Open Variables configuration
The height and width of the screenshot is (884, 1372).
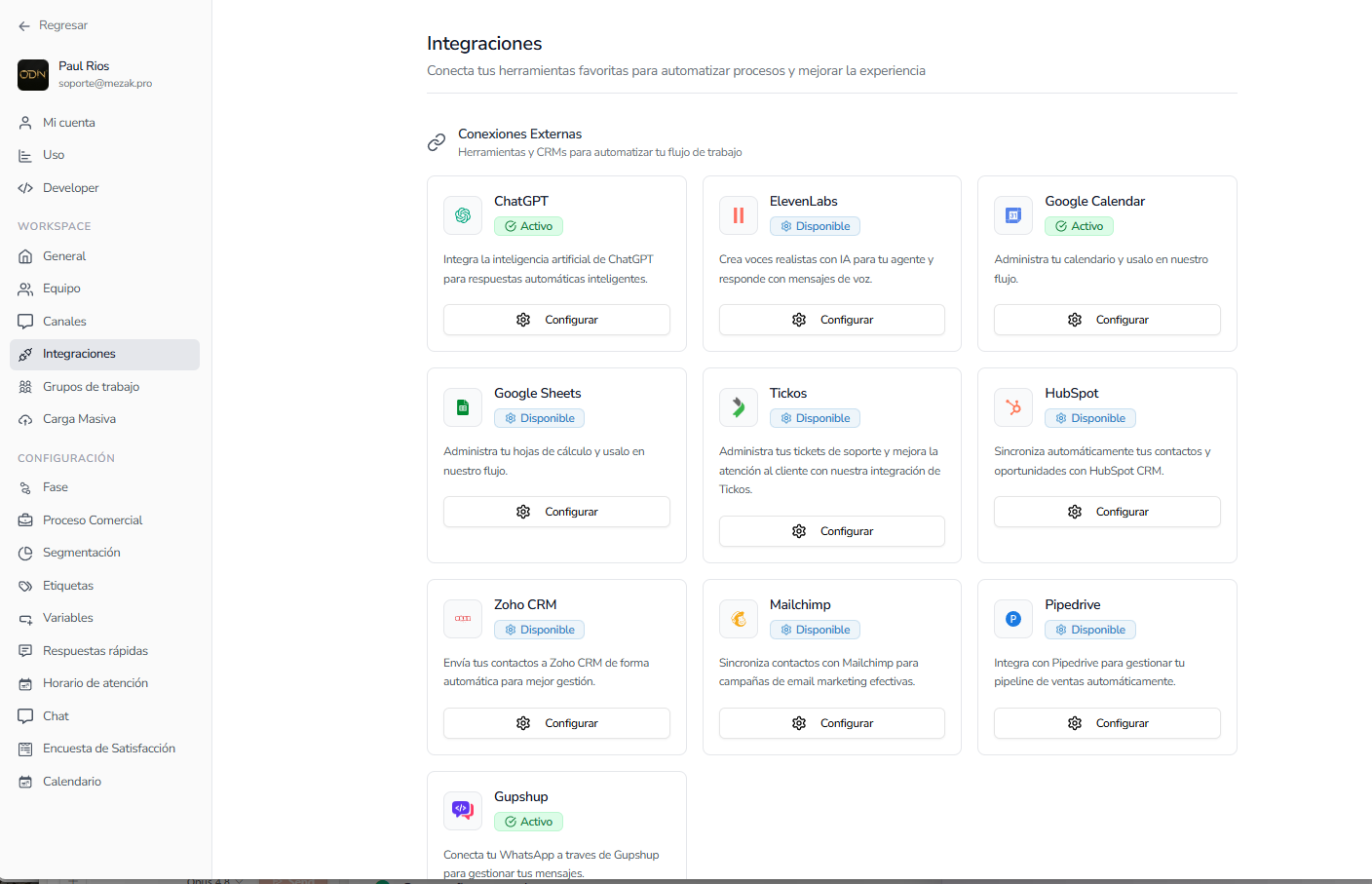click(x=105, y=618)
